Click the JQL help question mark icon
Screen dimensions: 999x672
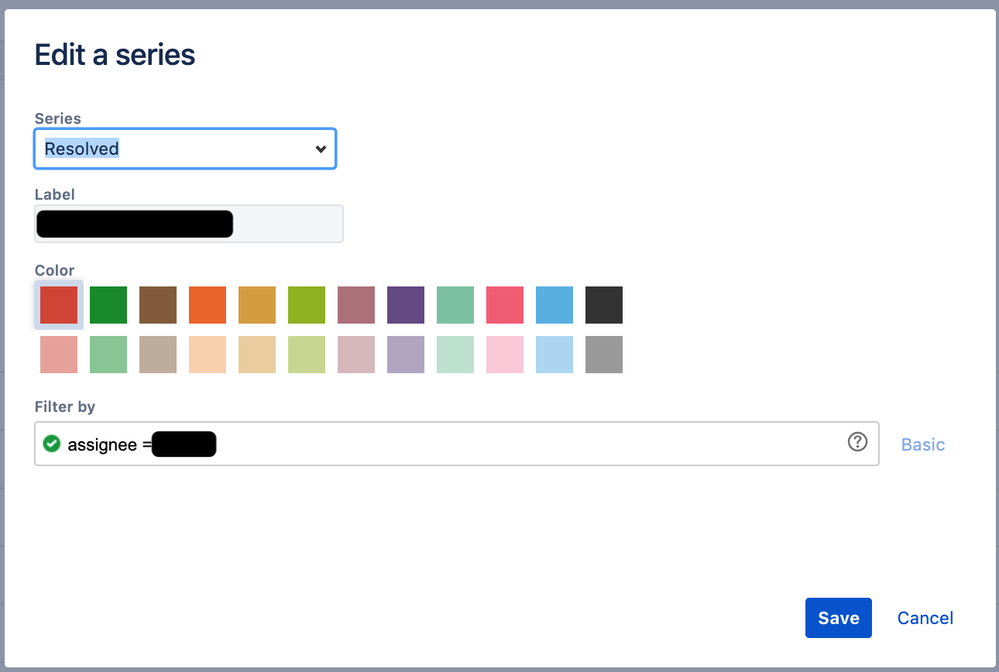tap(857, 443)
